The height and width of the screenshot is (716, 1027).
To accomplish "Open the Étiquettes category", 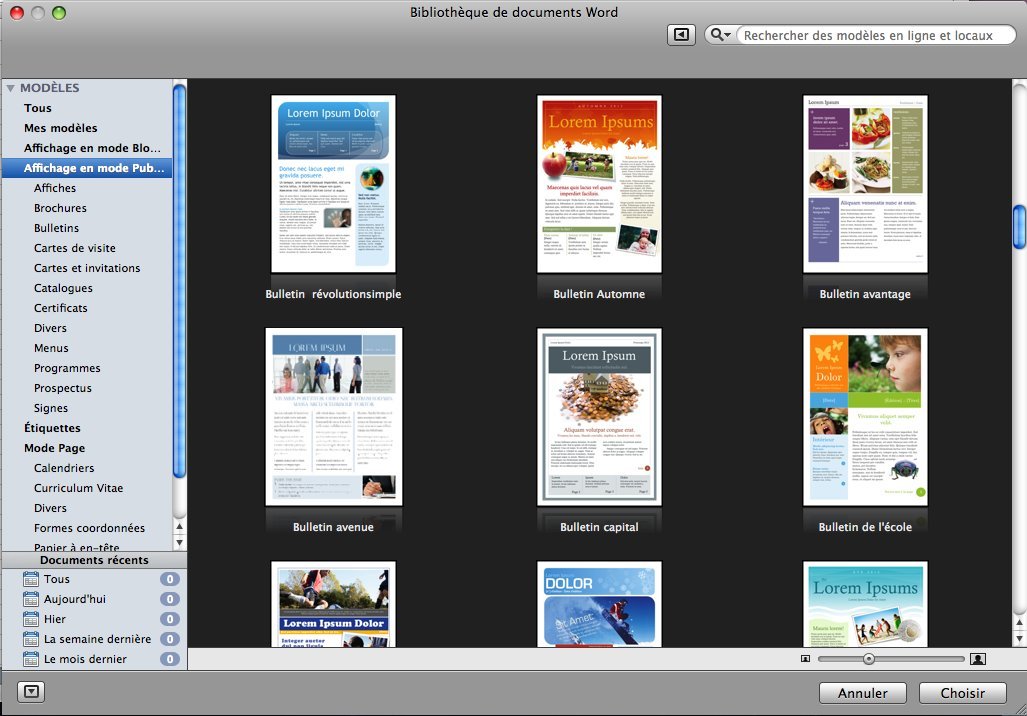I will click(52, 428).
